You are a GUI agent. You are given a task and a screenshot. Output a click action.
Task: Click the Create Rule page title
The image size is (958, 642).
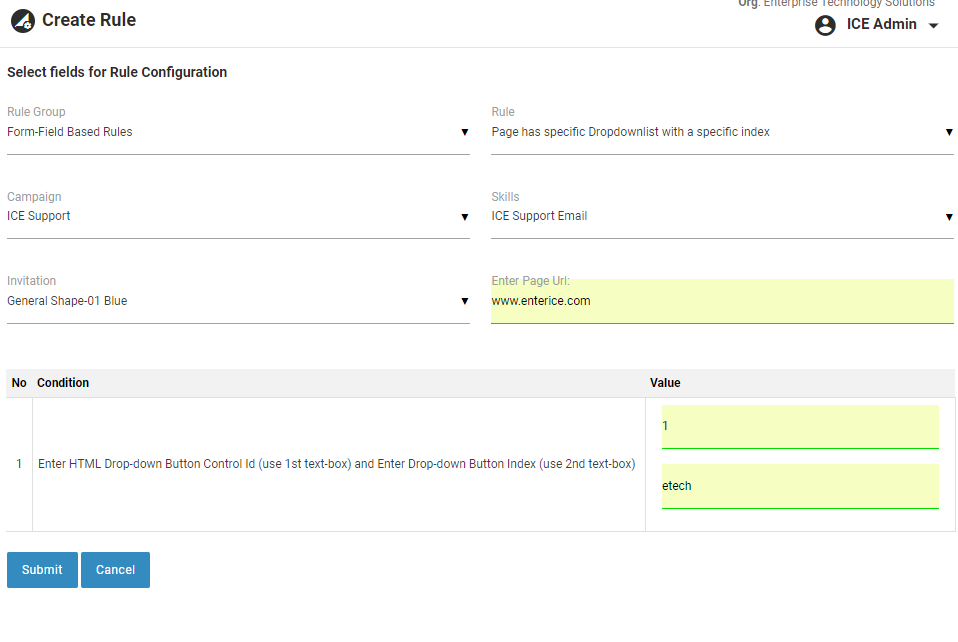(x=89, y=20)
